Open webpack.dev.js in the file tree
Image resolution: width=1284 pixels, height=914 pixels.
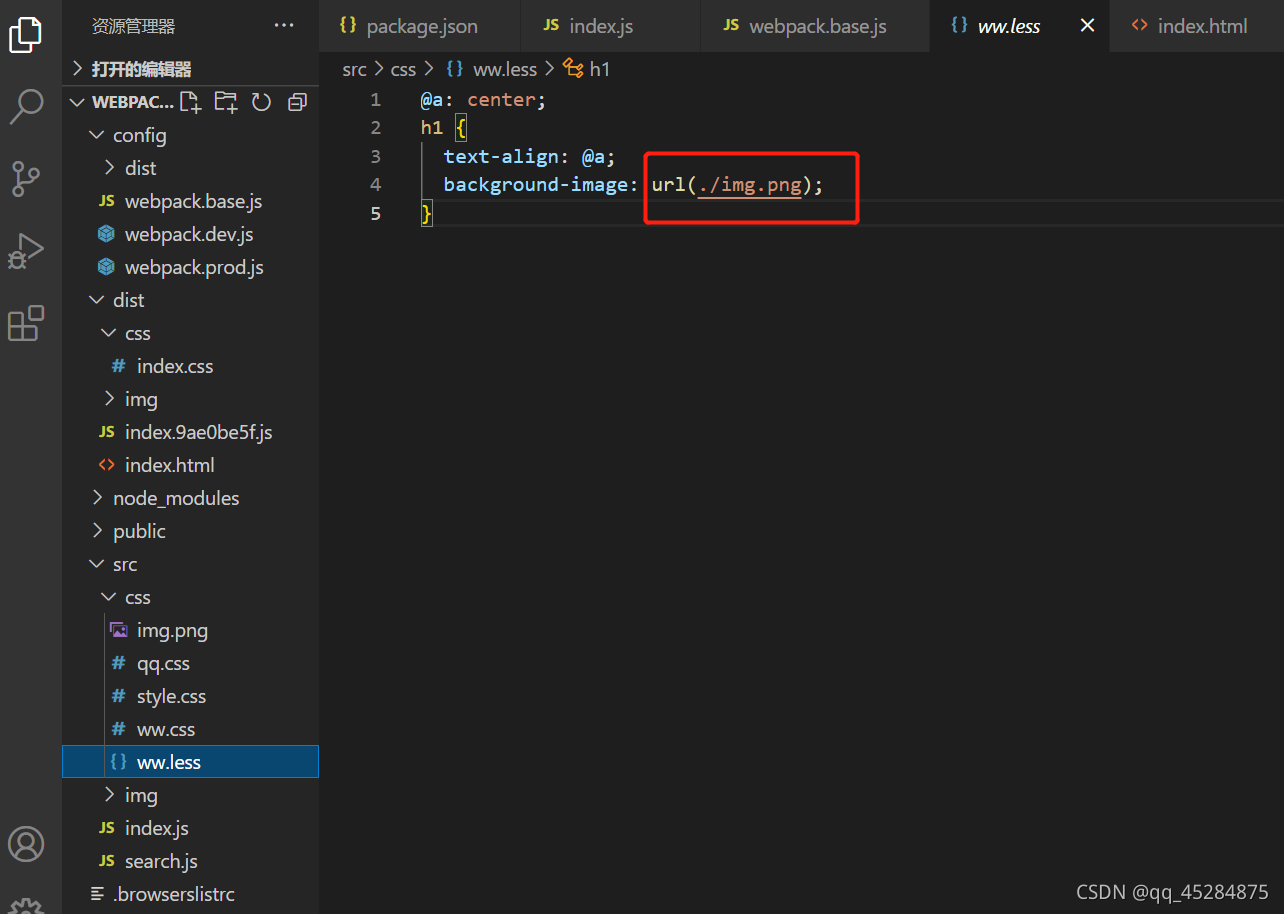190,234
